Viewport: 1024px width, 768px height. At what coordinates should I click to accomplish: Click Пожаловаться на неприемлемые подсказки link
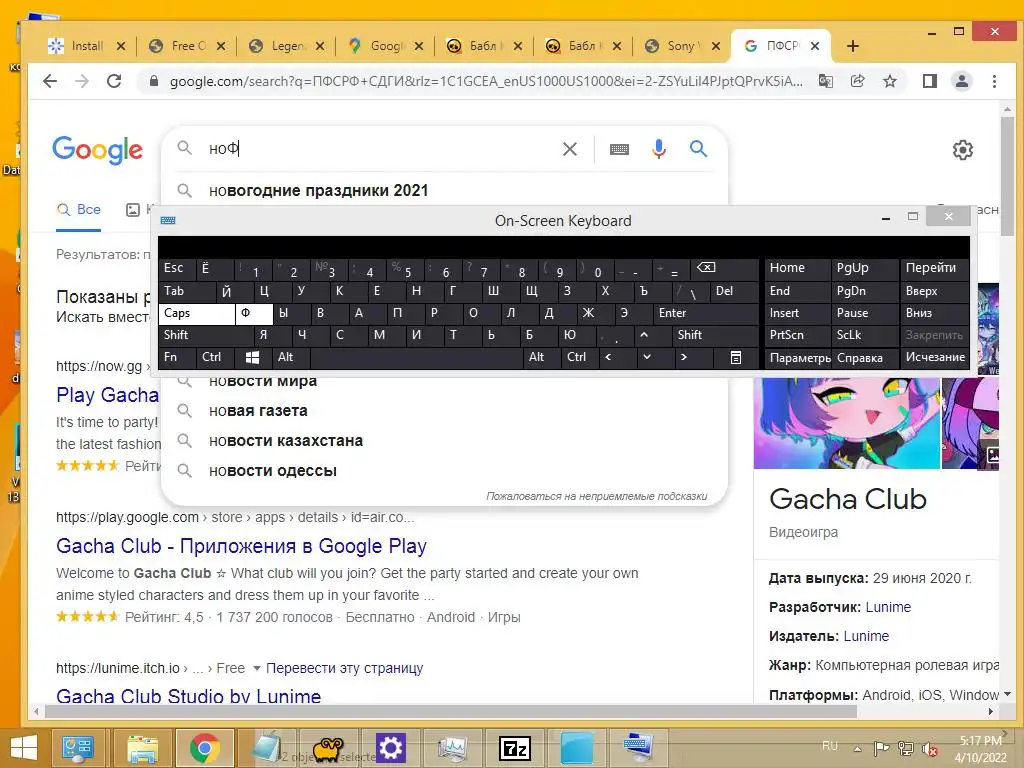point(596,496)
